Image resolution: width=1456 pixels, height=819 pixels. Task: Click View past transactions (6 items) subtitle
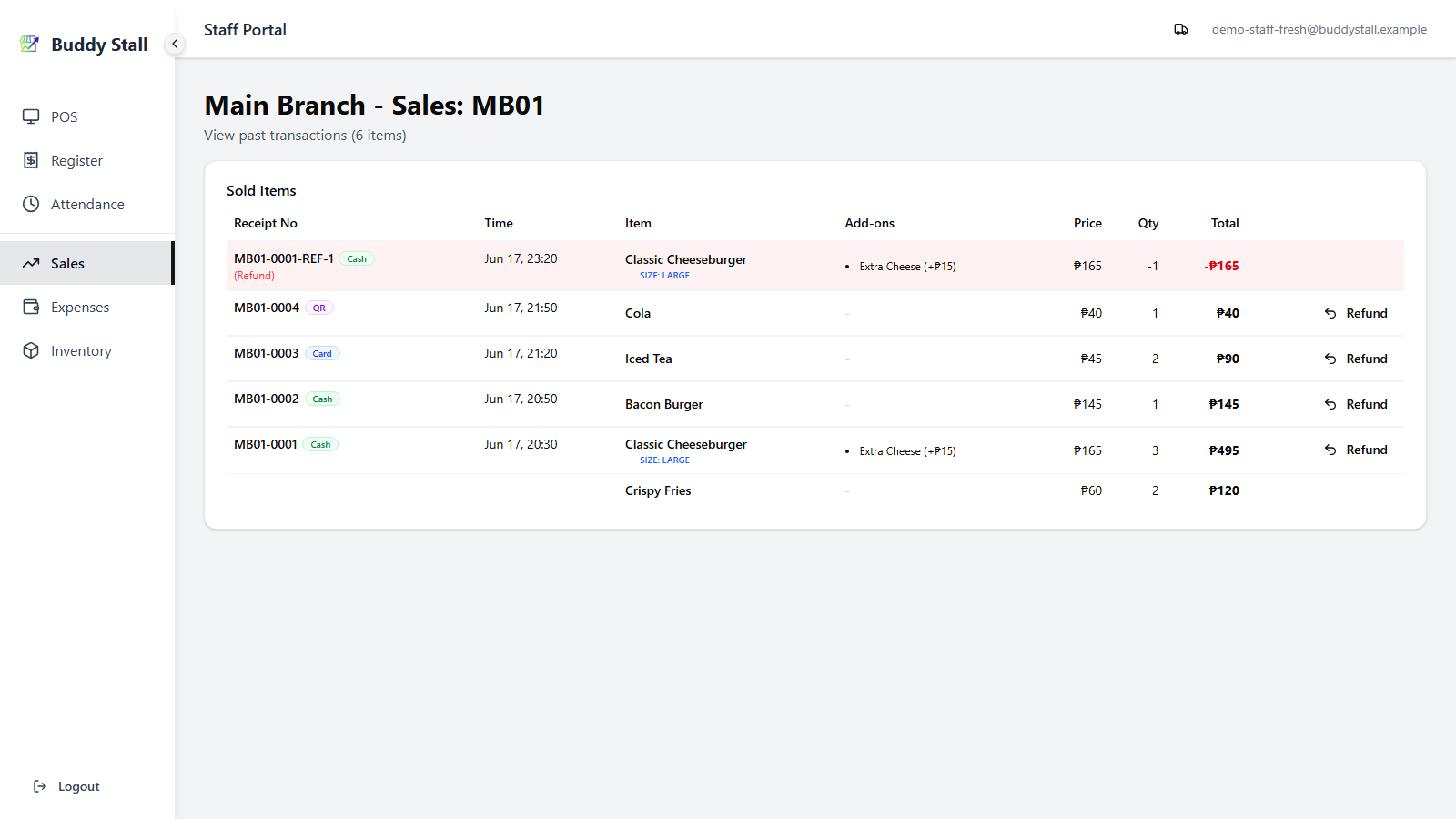305,135
